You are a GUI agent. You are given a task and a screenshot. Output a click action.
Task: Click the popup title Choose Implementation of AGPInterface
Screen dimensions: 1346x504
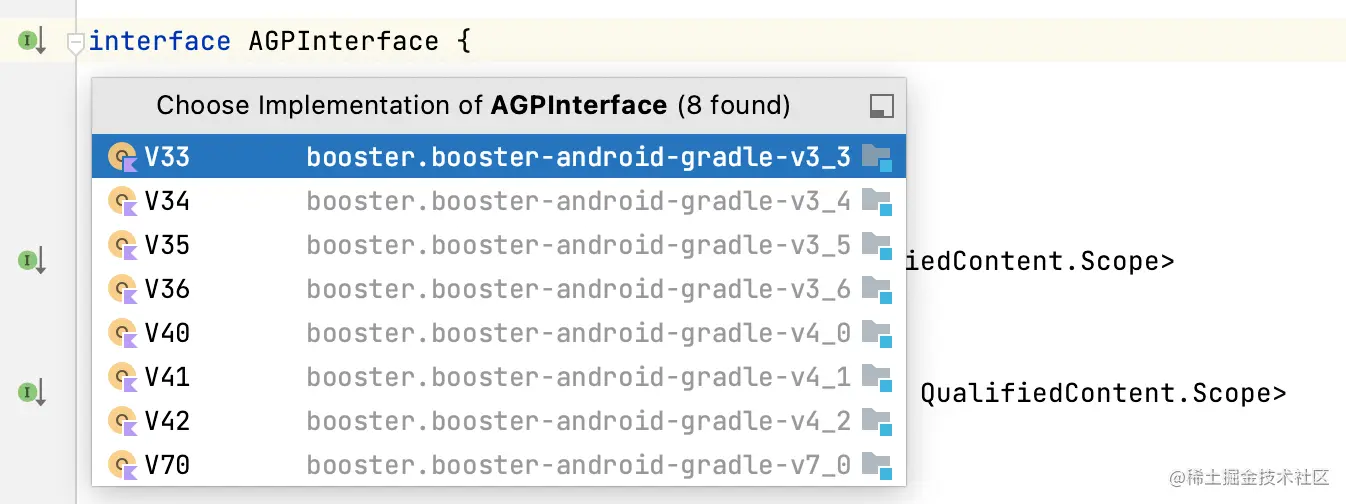[x=473, y=105]
